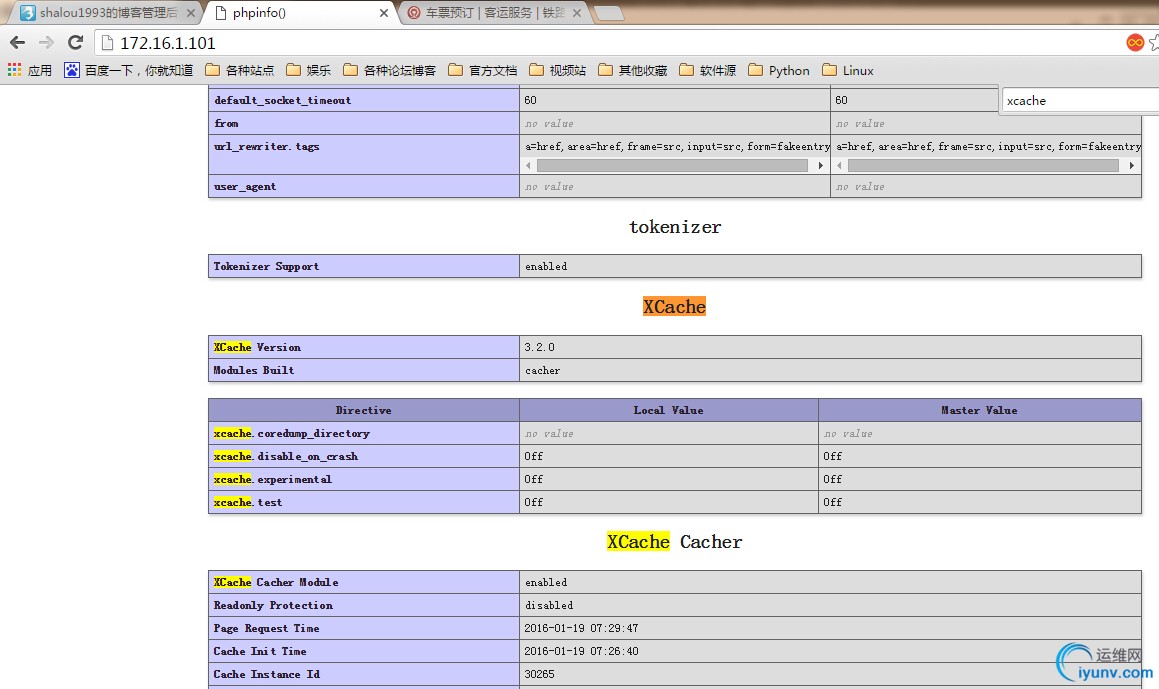The image size is (1159, 689).
Task: Click Cache Init Time value 2016-01-19 07:26:40
Action: (581, 651)
